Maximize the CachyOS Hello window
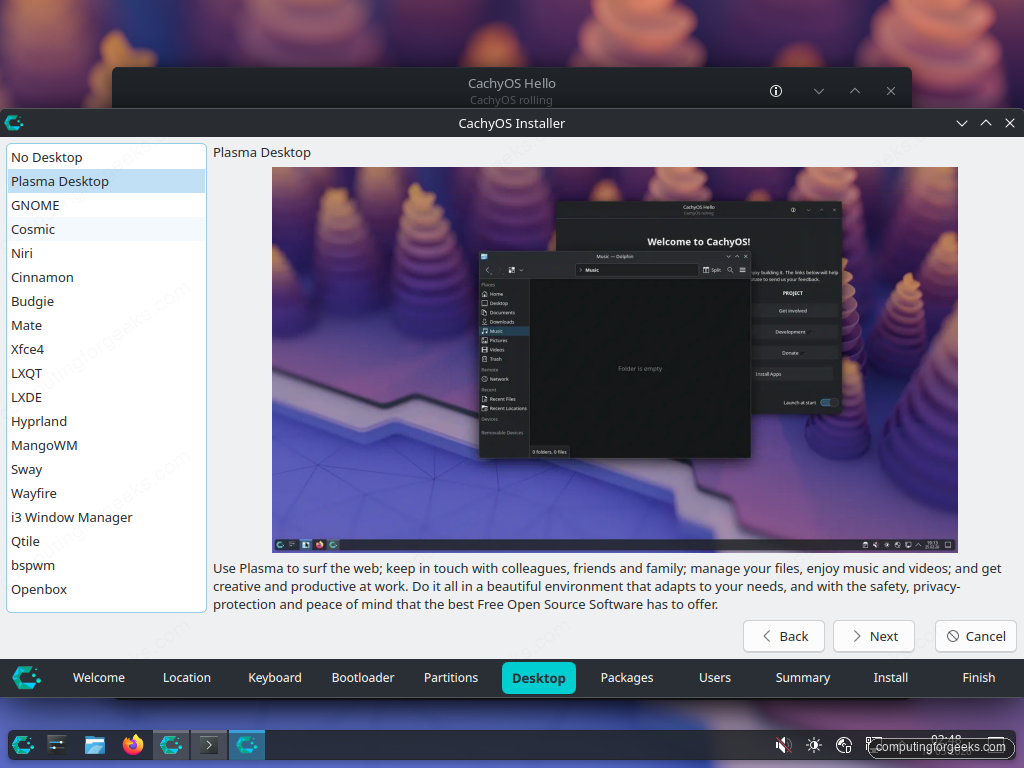 pos(855,91)
